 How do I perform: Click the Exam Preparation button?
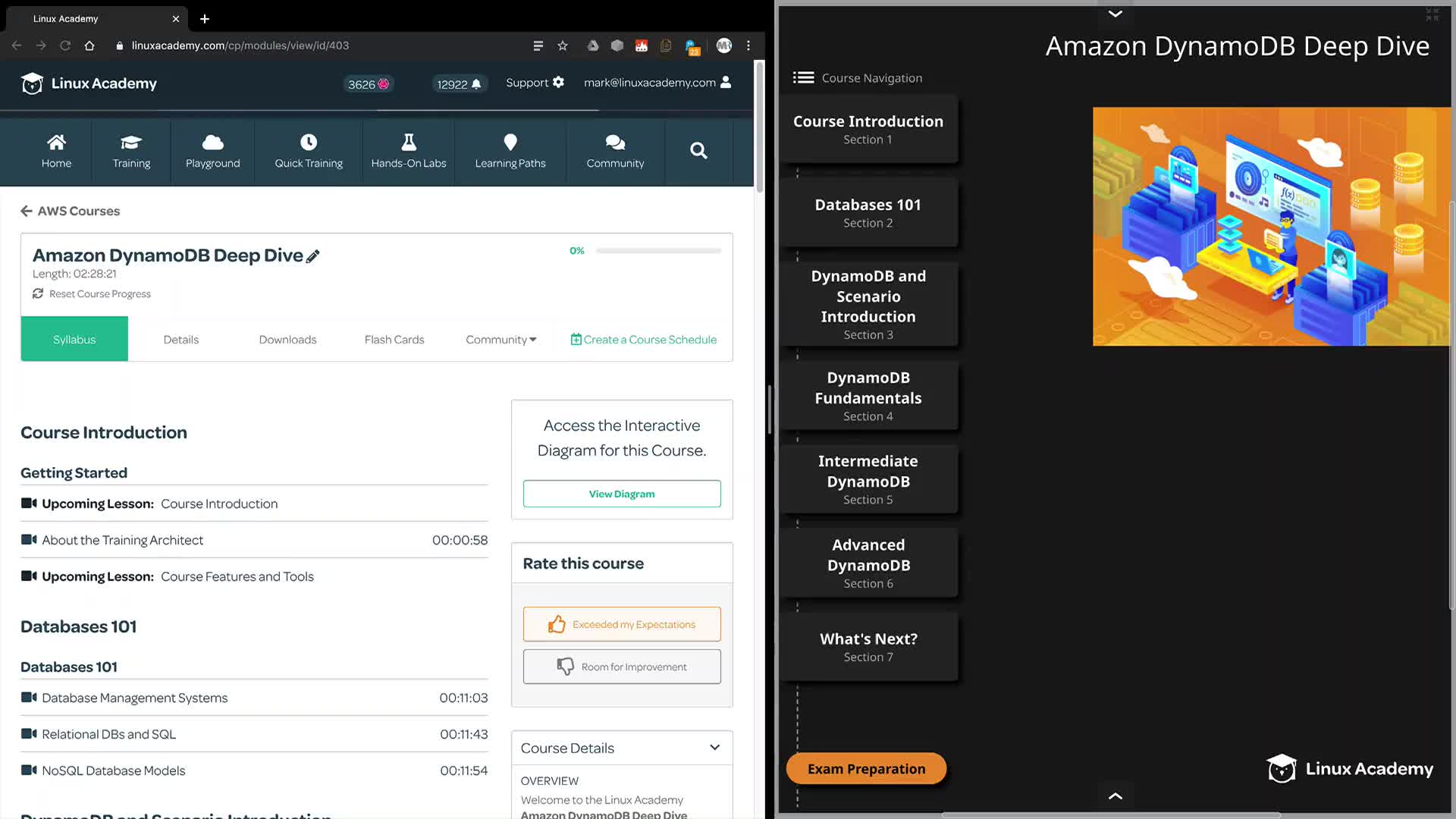866,769
